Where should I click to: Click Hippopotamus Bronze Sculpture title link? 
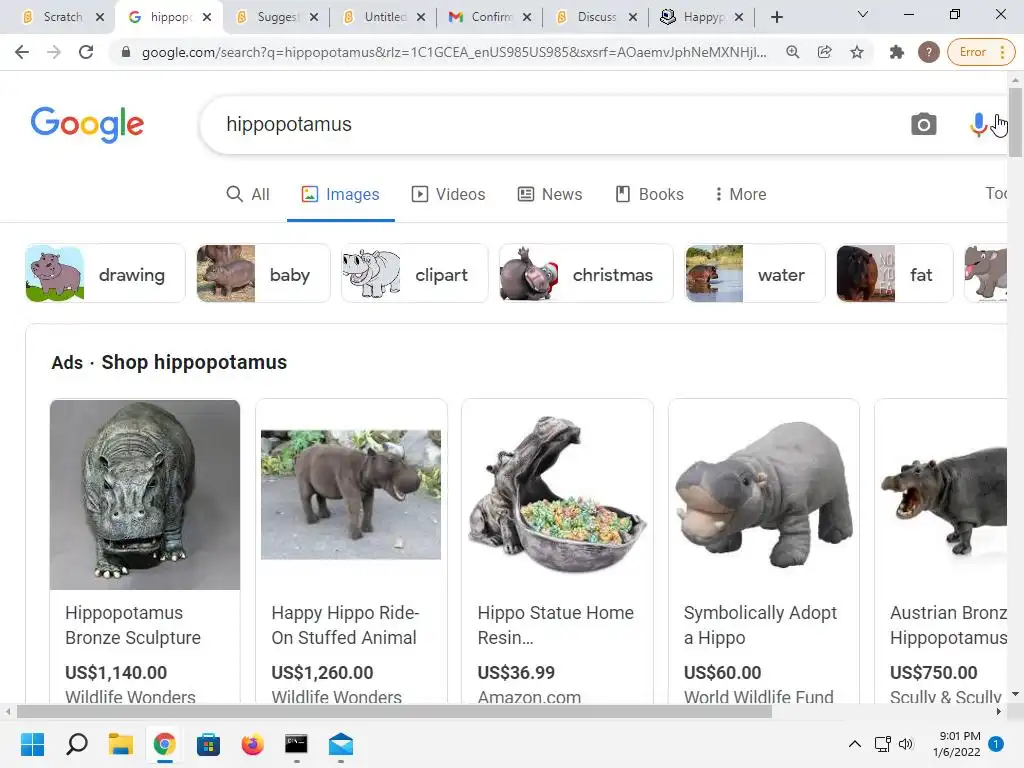133,625
